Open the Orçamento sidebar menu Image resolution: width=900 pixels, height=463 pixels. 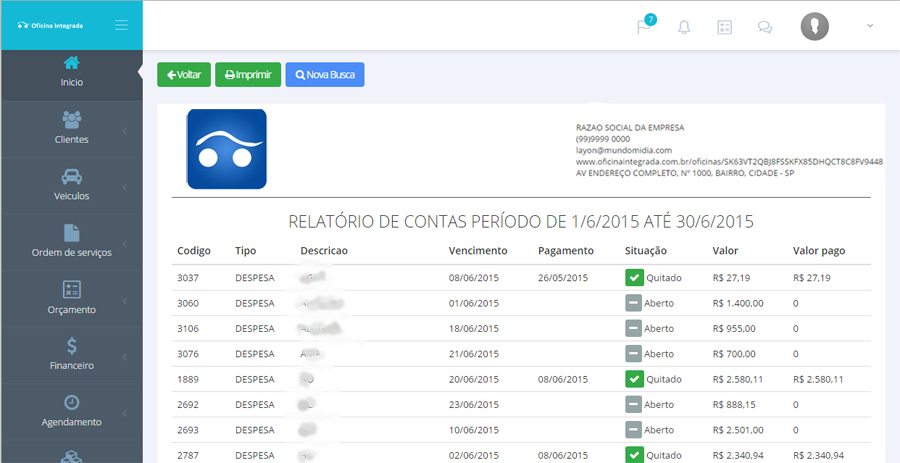point(72,298)
